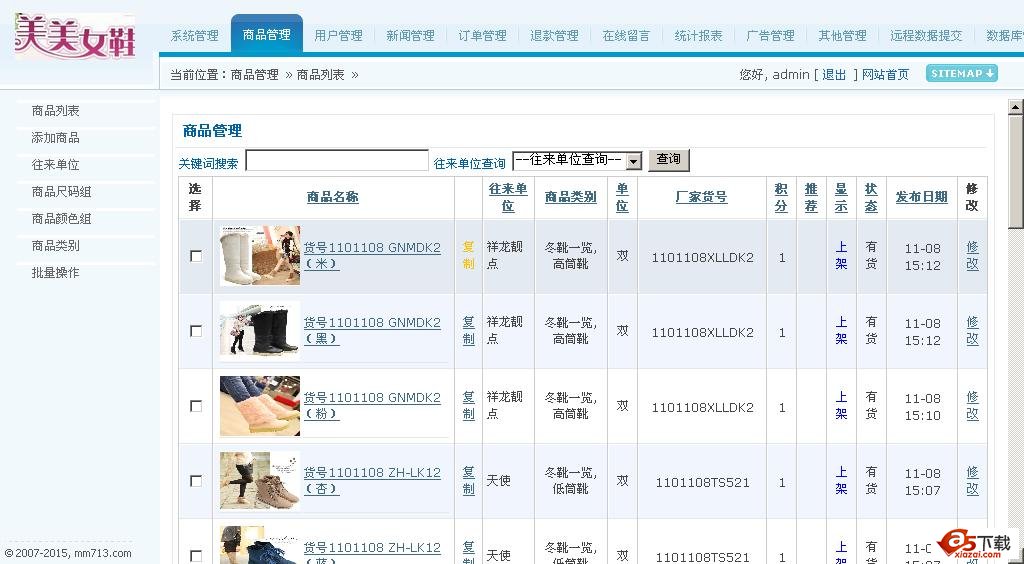
Task: Sort by 往来单位 column header
Action: tap(508, 197)
